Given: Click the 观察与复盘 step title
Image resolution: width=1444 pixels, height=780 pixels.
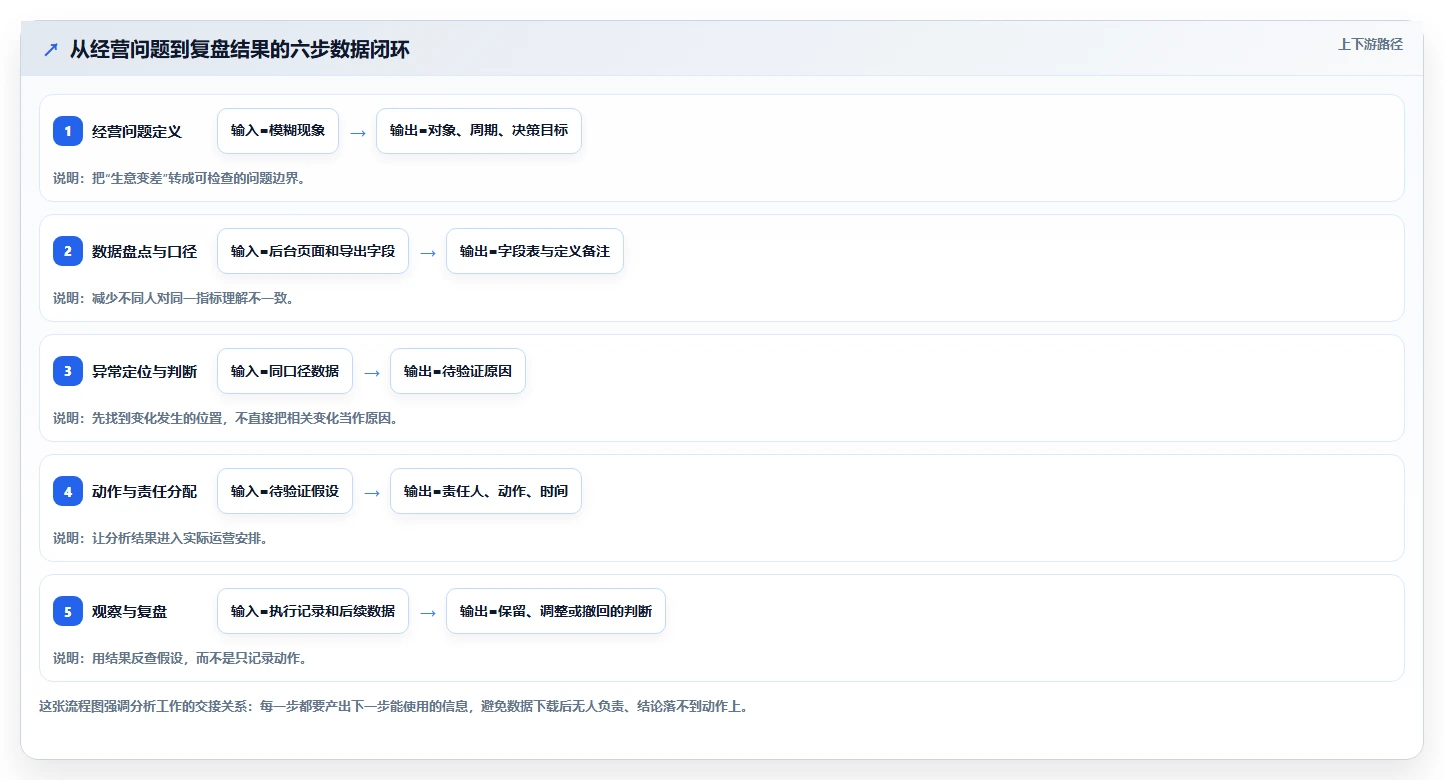Looking at the screenshot, I should click(129, 611).
